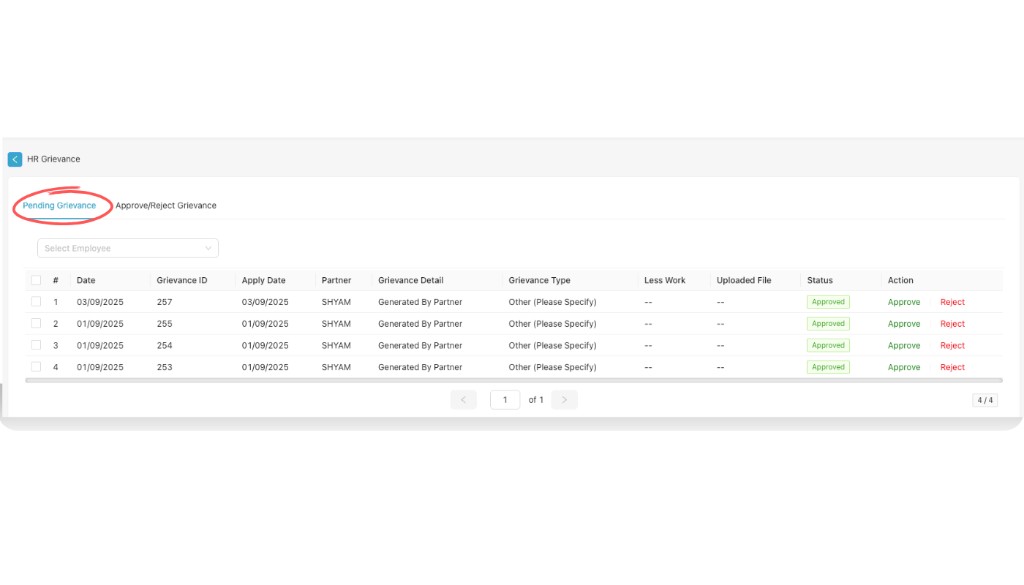Approve grievance ID 257

click(x=903, y=301)
